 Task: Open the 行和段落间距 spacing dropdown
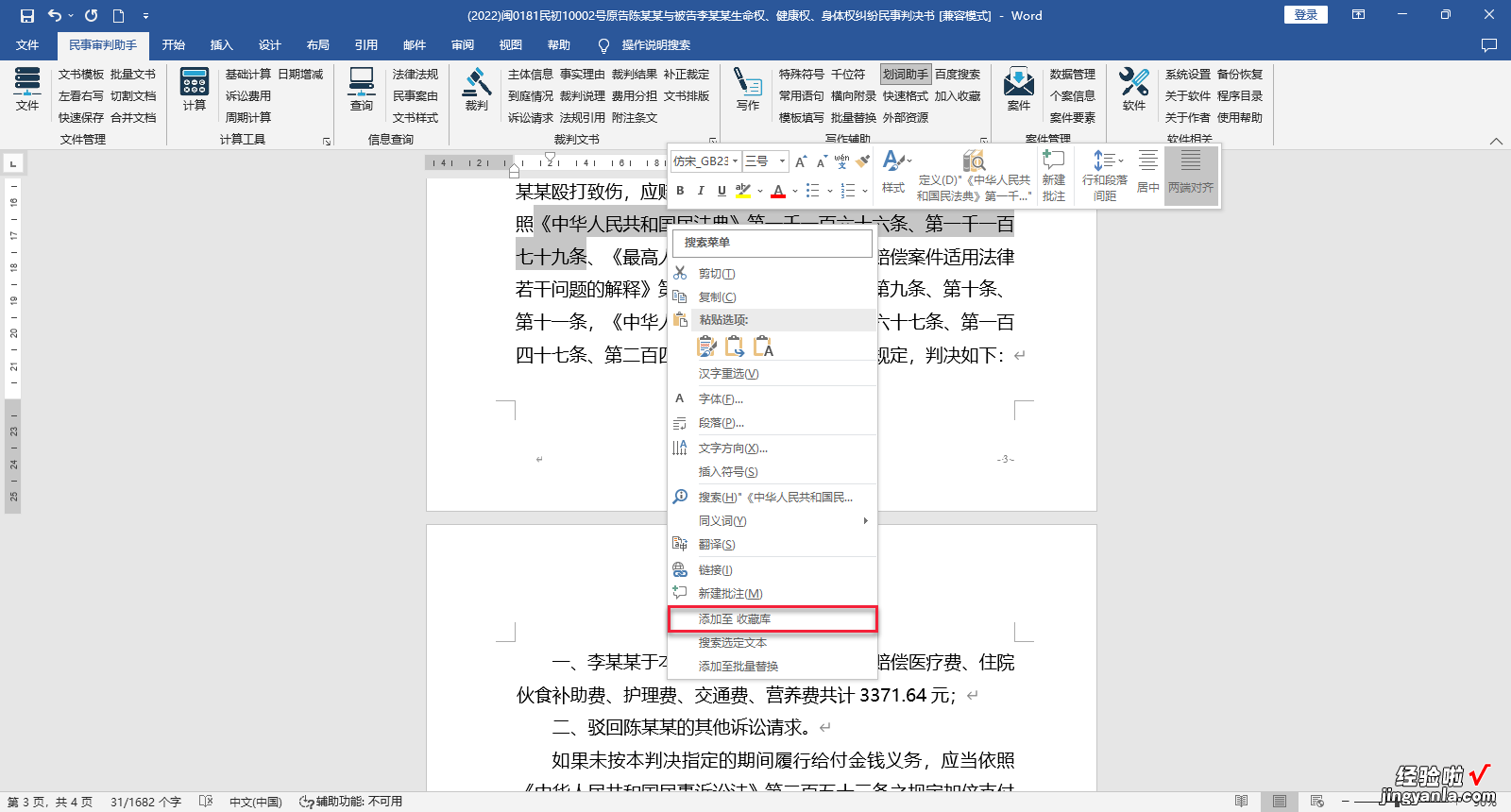pyautogui.click(x=1105, y=176)
